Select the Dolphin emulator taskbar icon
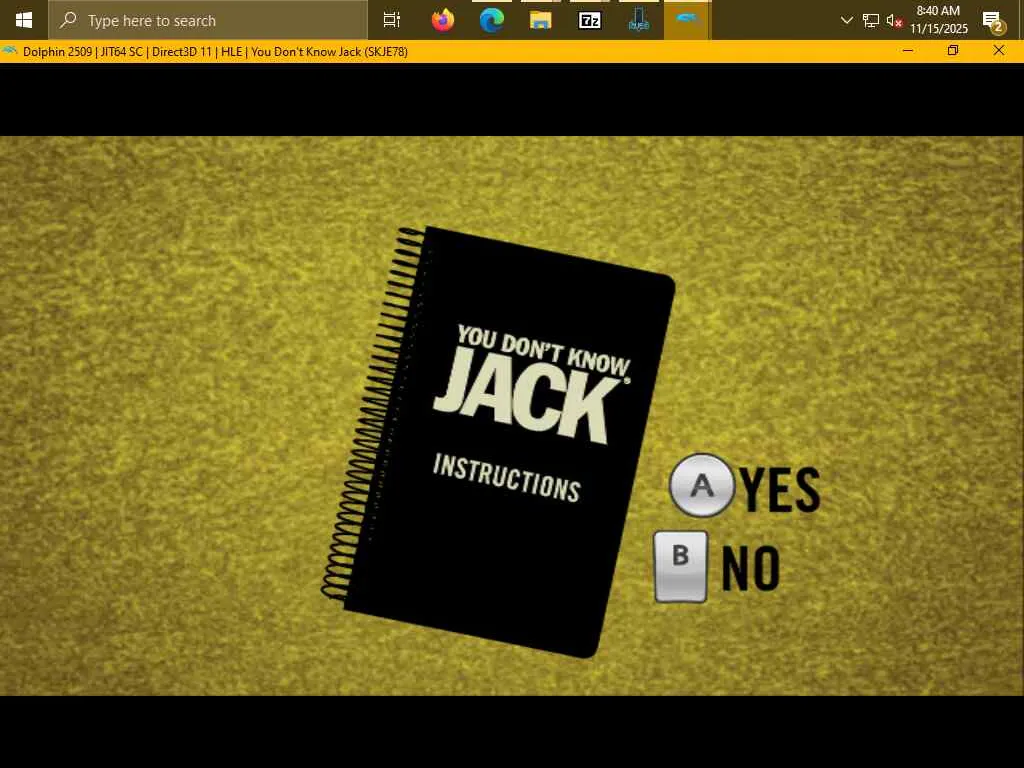 pyautogui.click(x=687, y=20)
